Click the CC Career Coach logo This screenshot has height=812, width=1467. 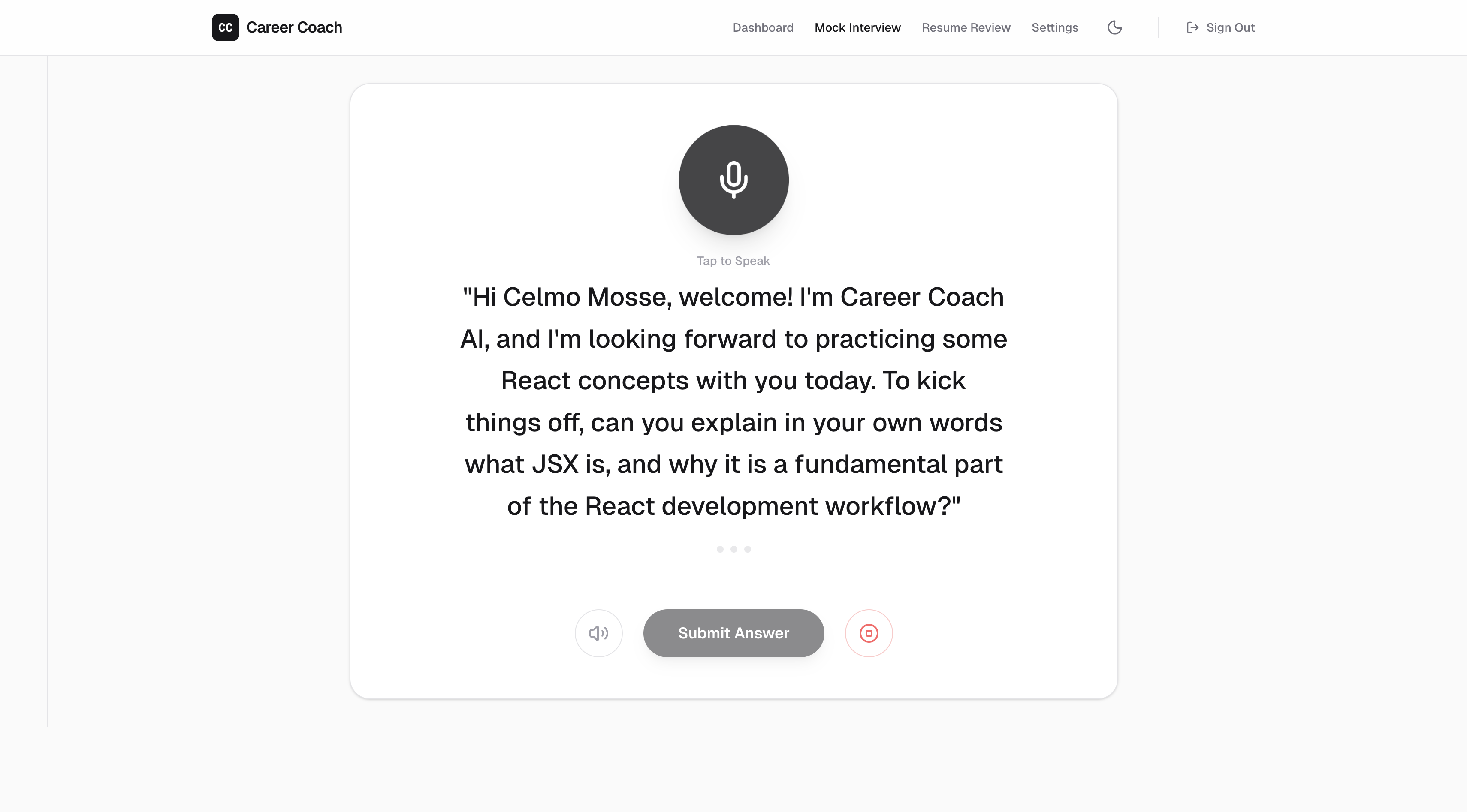tap(277, 27)
